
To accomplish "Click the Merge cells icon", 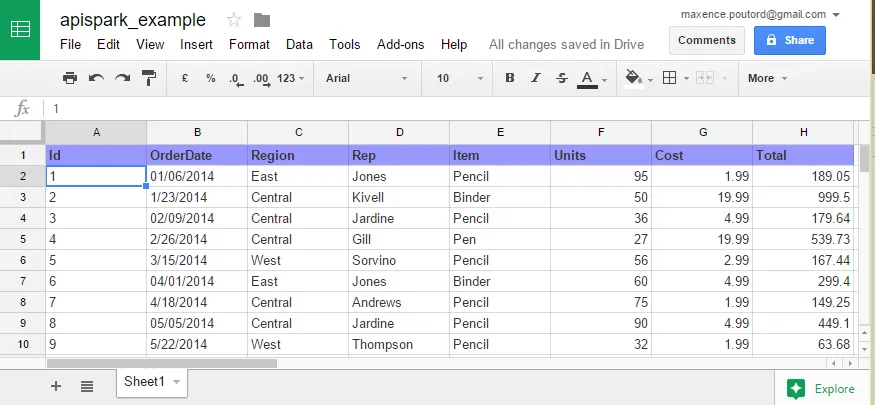I will pyautogui.click(x=705, y=78).
